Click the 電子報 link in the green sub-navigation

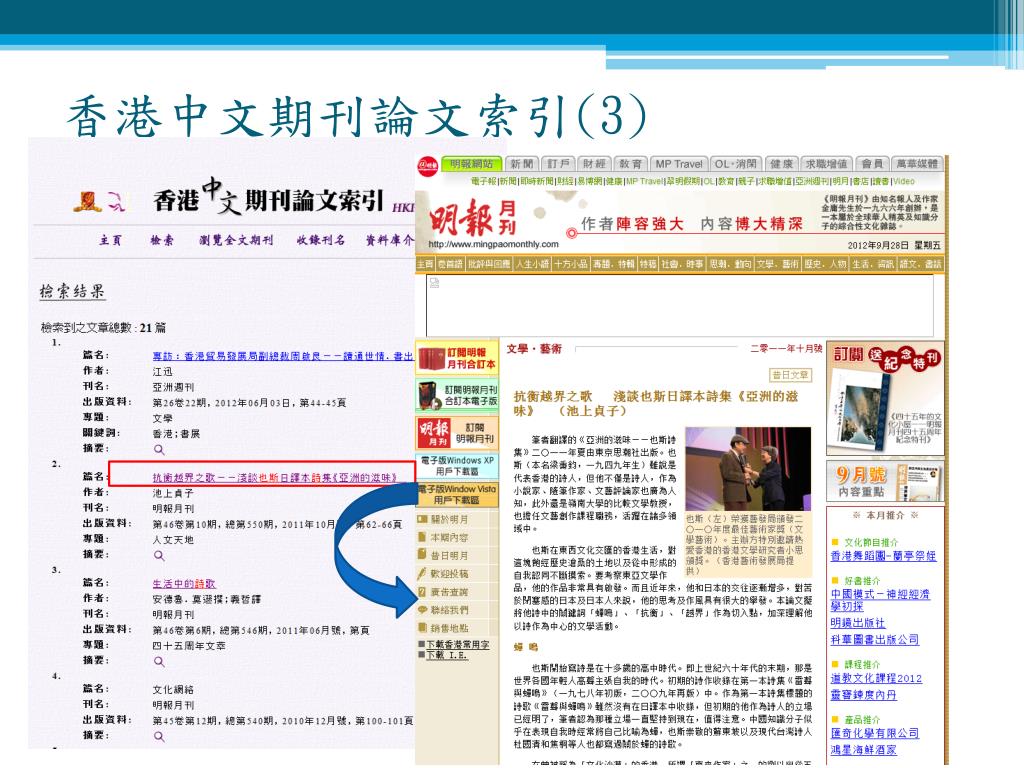[x=484, y=182]
